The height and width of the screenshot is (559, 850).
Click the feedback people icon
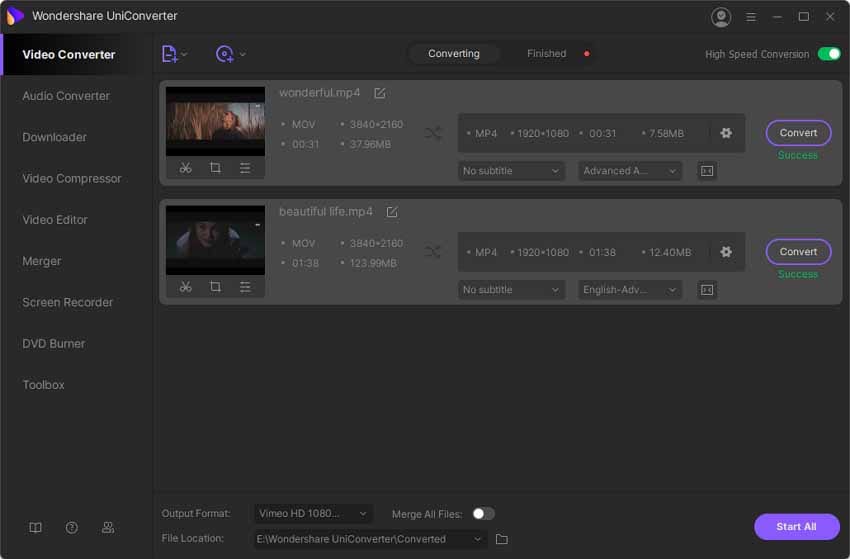coord(108,528)
